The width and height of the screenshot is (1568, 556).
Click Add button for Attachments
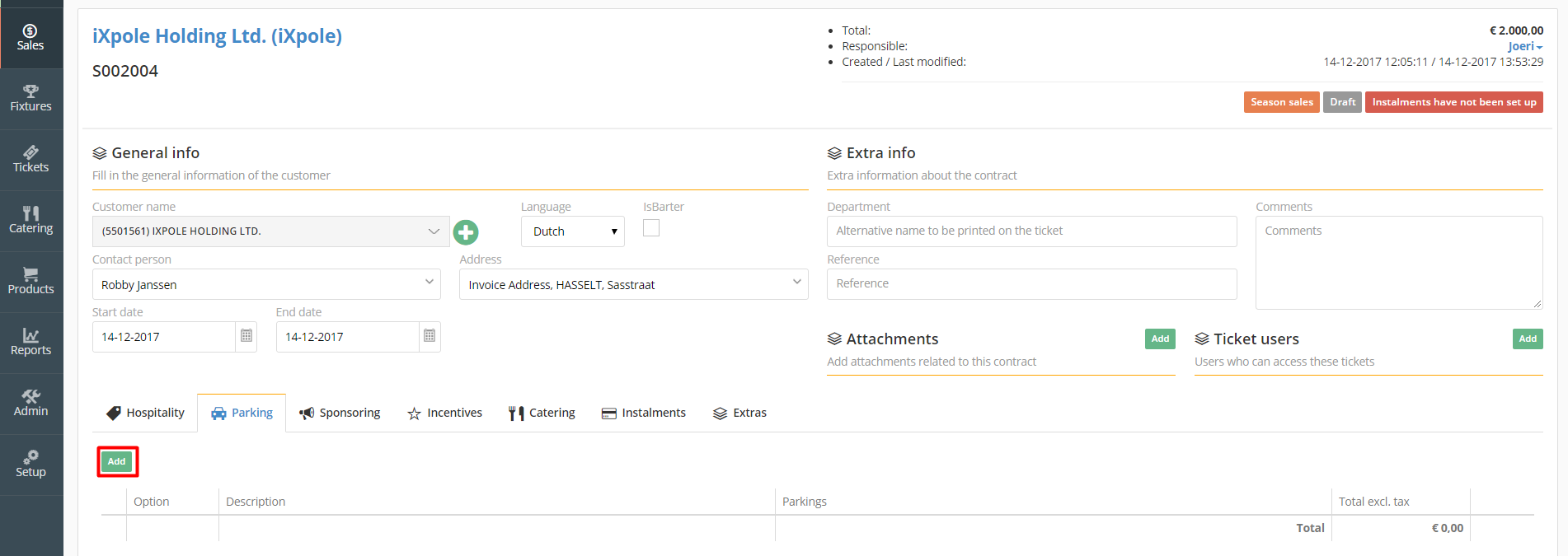click(x=1160, y=339)
